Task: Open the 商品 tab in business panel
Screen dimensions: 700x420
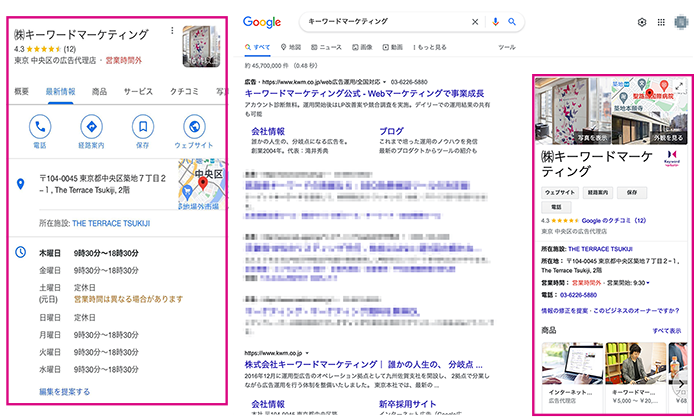Action: 99,91
